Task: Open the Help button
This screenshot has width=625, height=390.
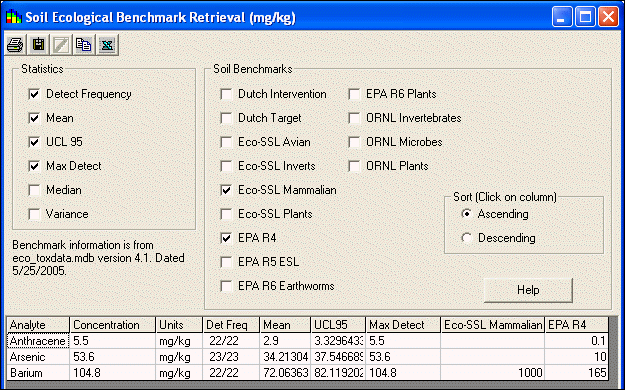Action: [x=528, y=290]
